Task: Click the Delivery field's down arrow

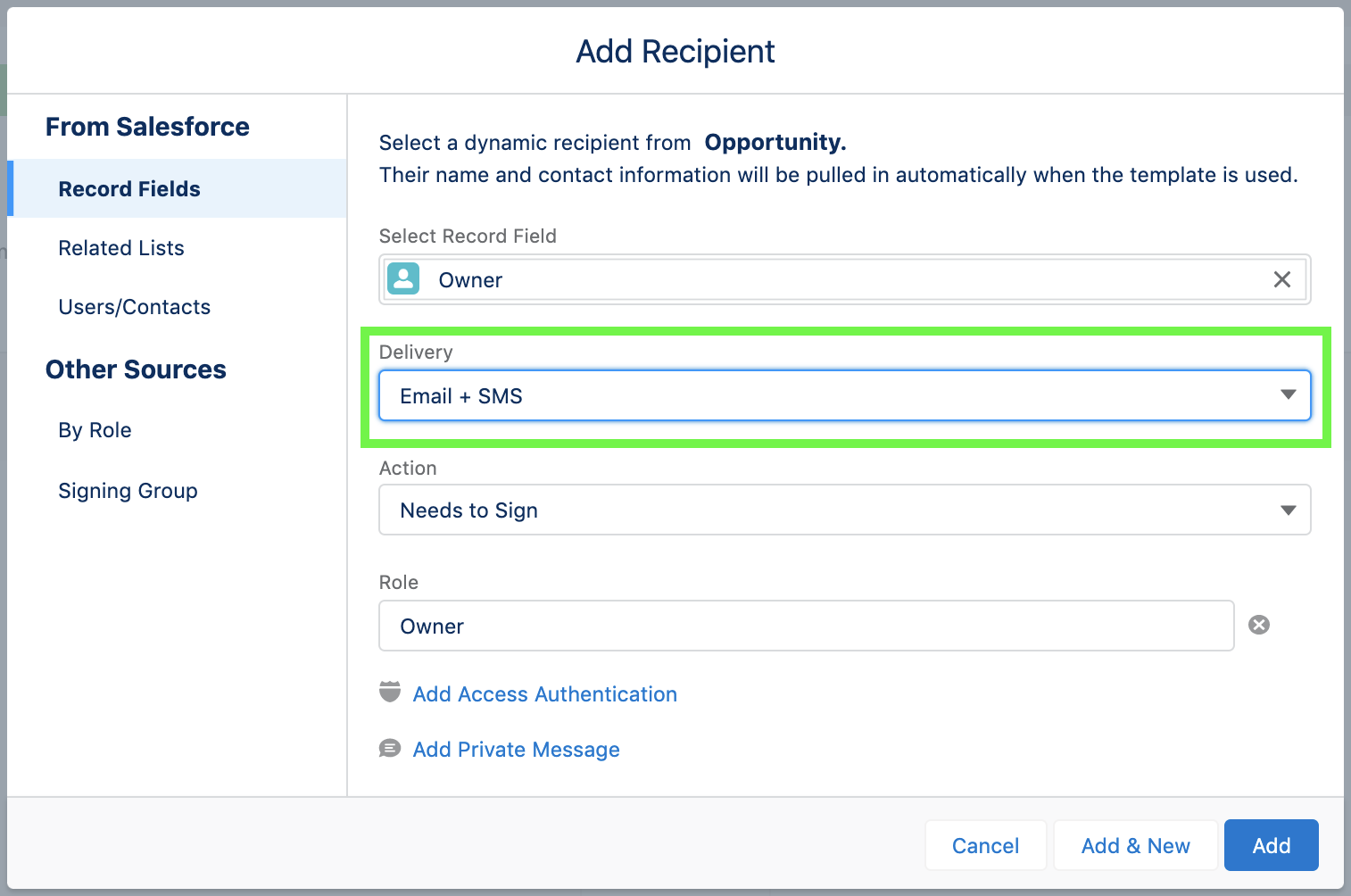Action: tap(1288, 394)
